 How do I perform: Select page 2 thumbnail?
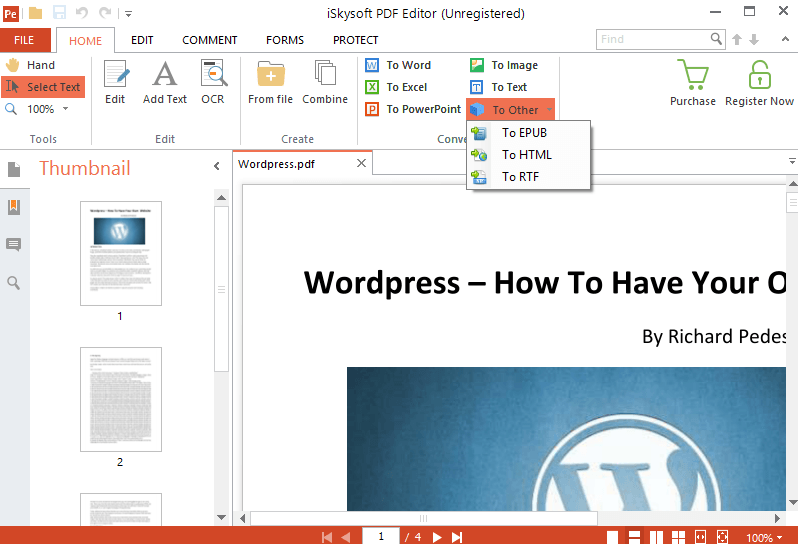(121, 399)
